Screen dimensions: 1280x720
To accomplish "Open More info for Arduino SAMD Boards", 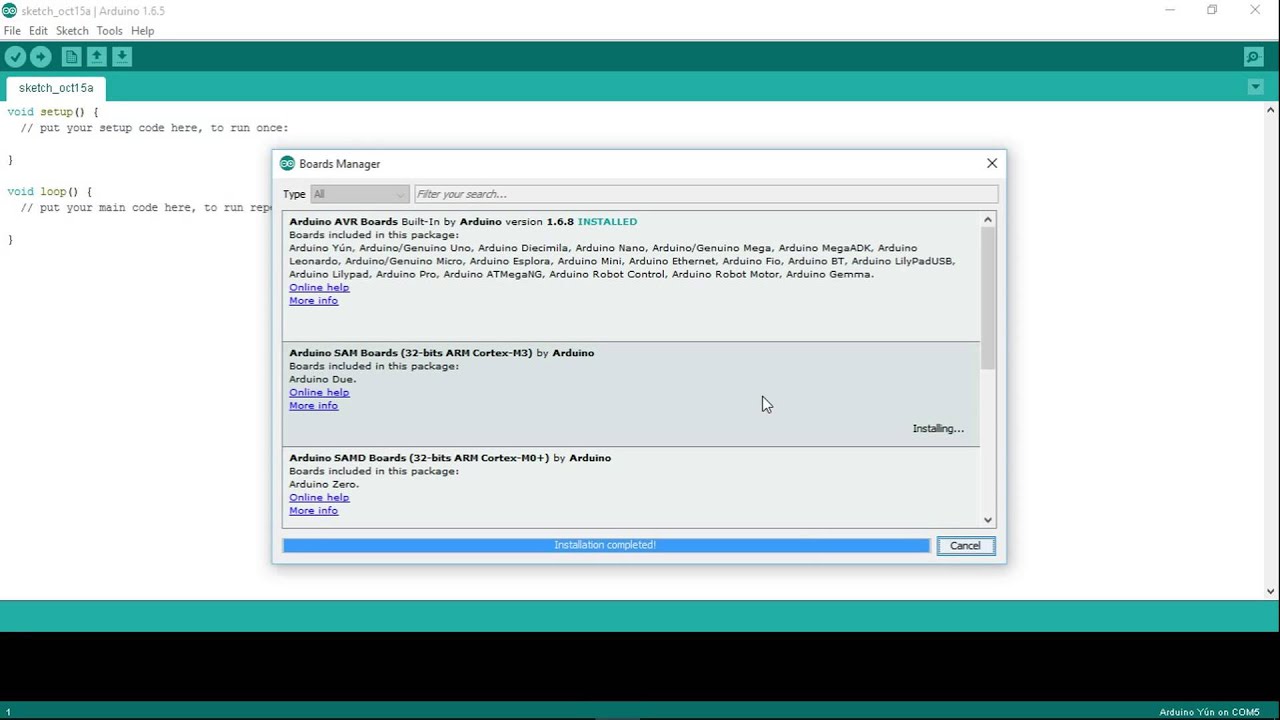I will click(314, 510).
